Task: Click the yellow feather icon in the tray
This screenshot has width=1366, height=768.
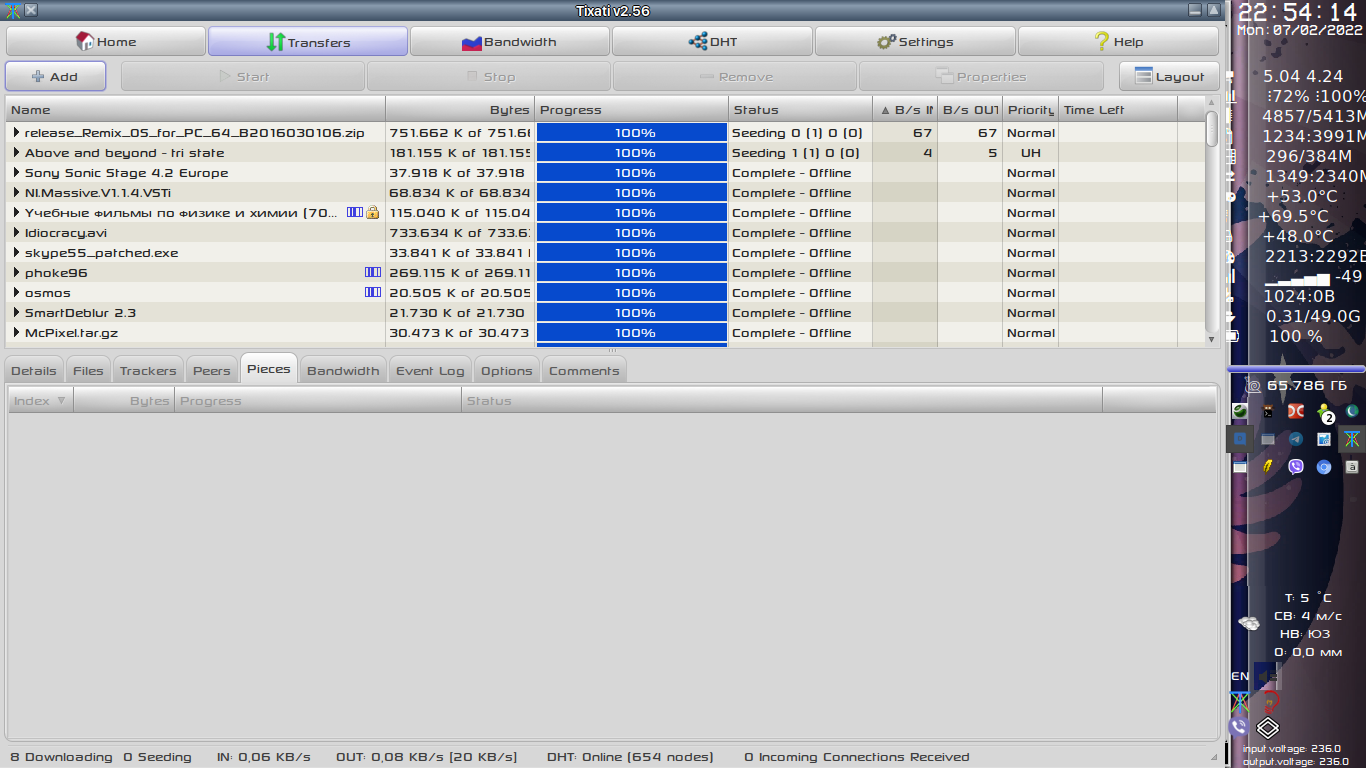Action: [1268, 466]
